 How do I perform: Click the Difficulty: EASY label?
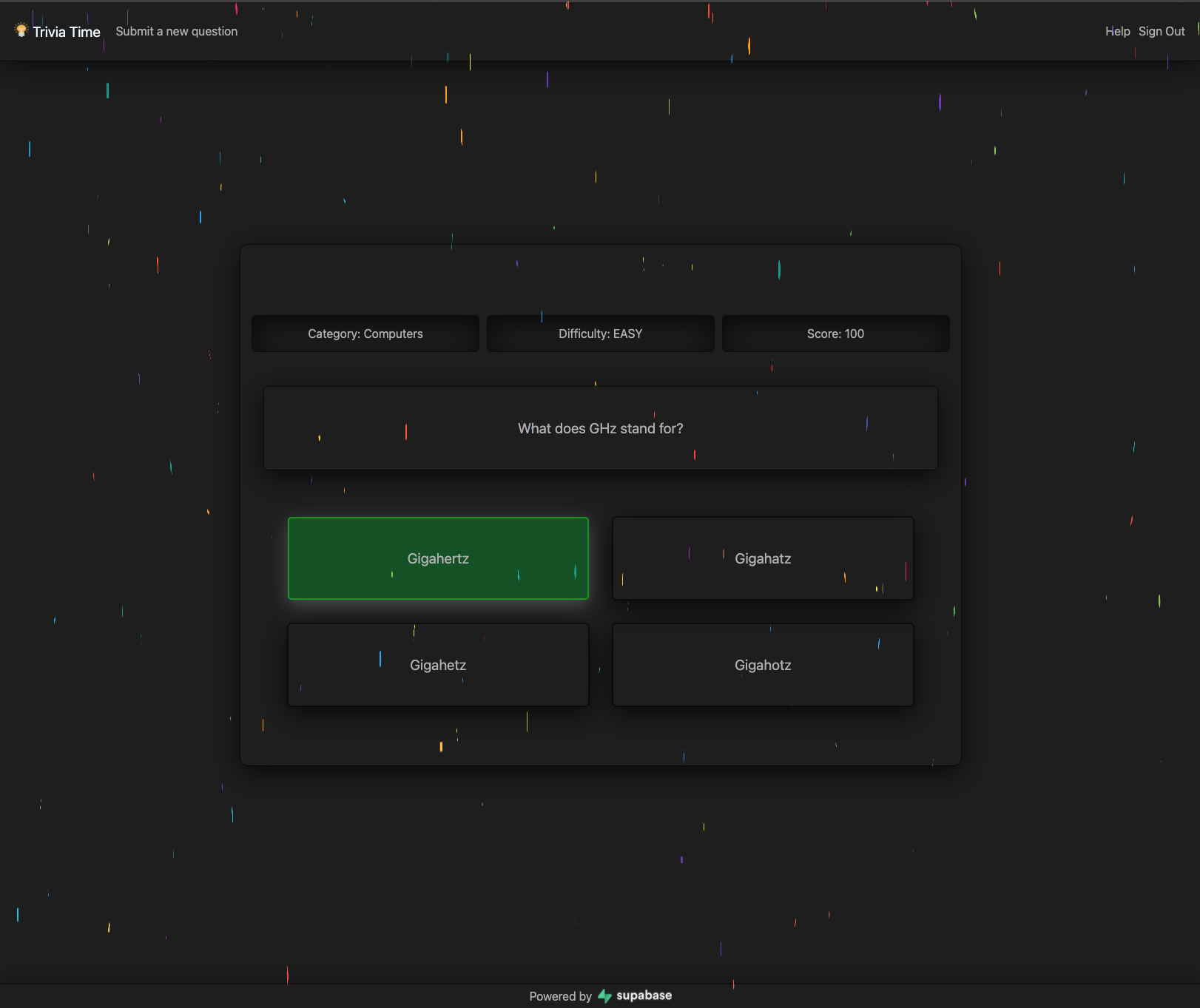pyautogui.click(x=600, y=334)
